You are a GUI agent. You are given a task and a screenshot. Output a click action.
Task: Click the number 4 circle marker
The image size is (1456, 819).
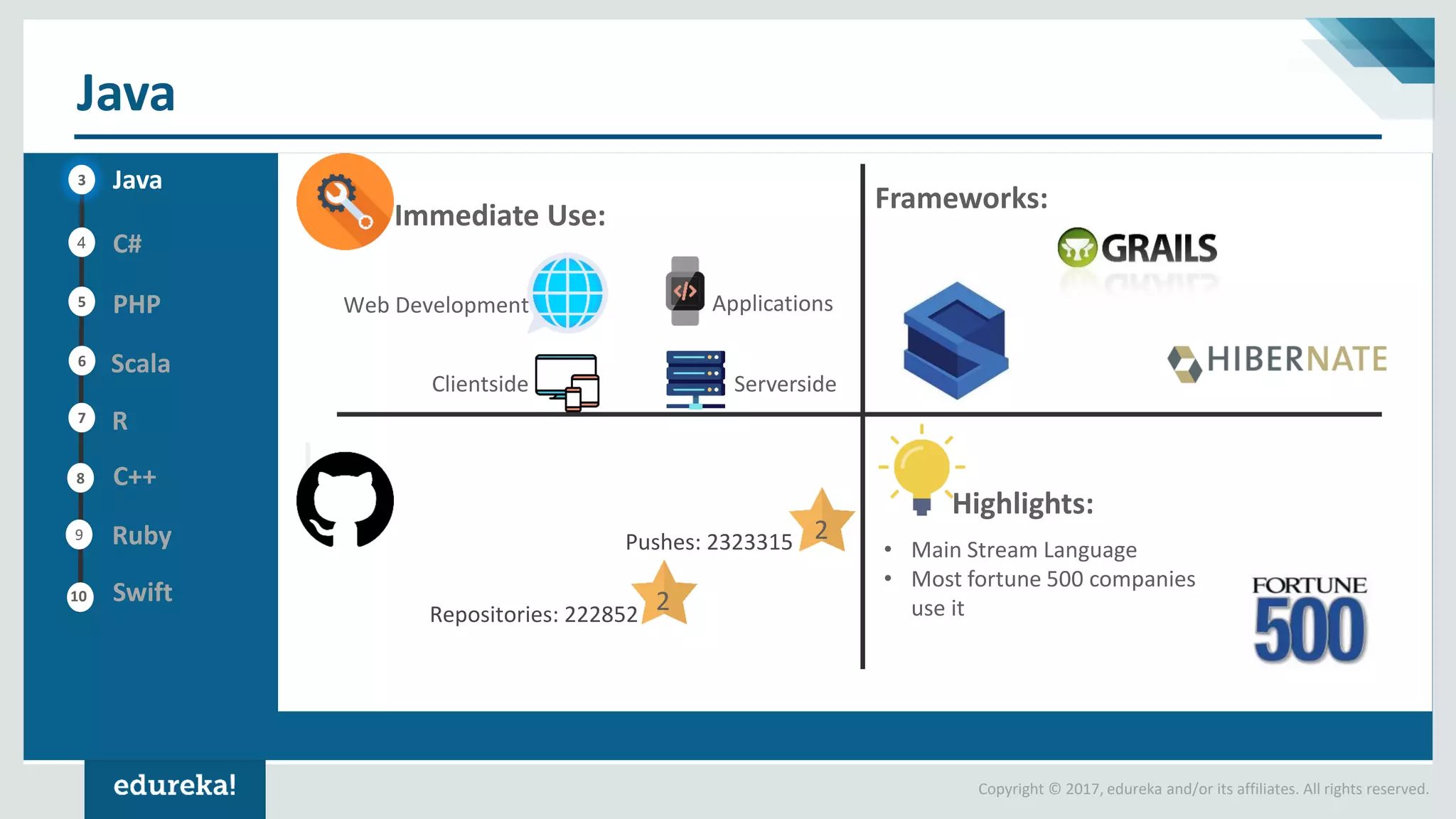82,243
